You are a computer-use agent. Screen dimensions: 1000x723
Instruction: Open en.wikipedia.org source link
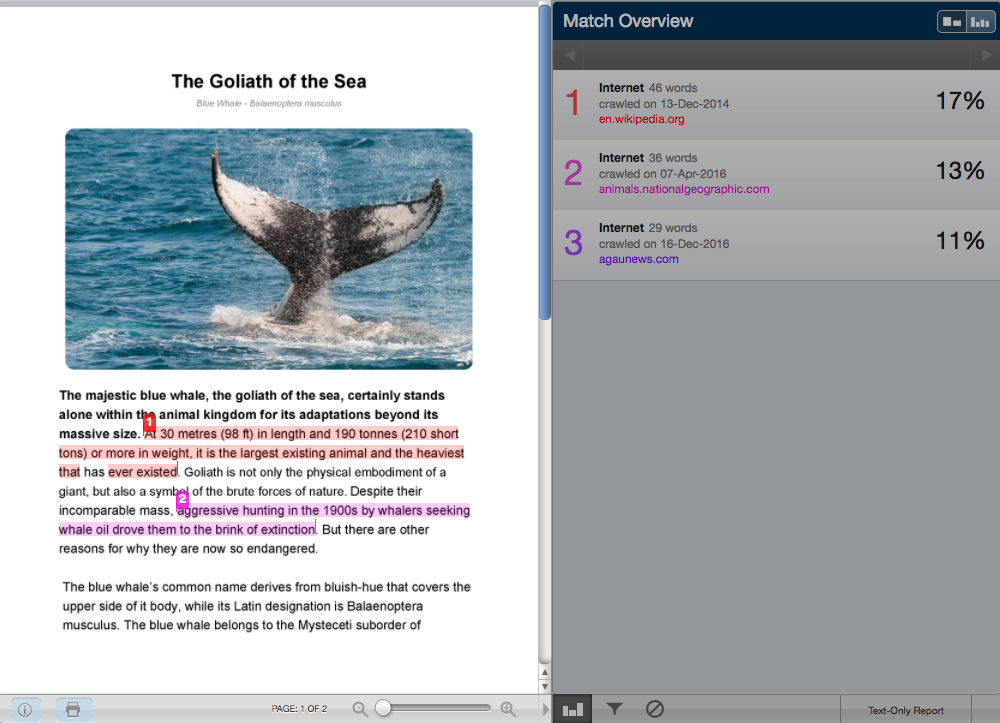tap(641, 119)
